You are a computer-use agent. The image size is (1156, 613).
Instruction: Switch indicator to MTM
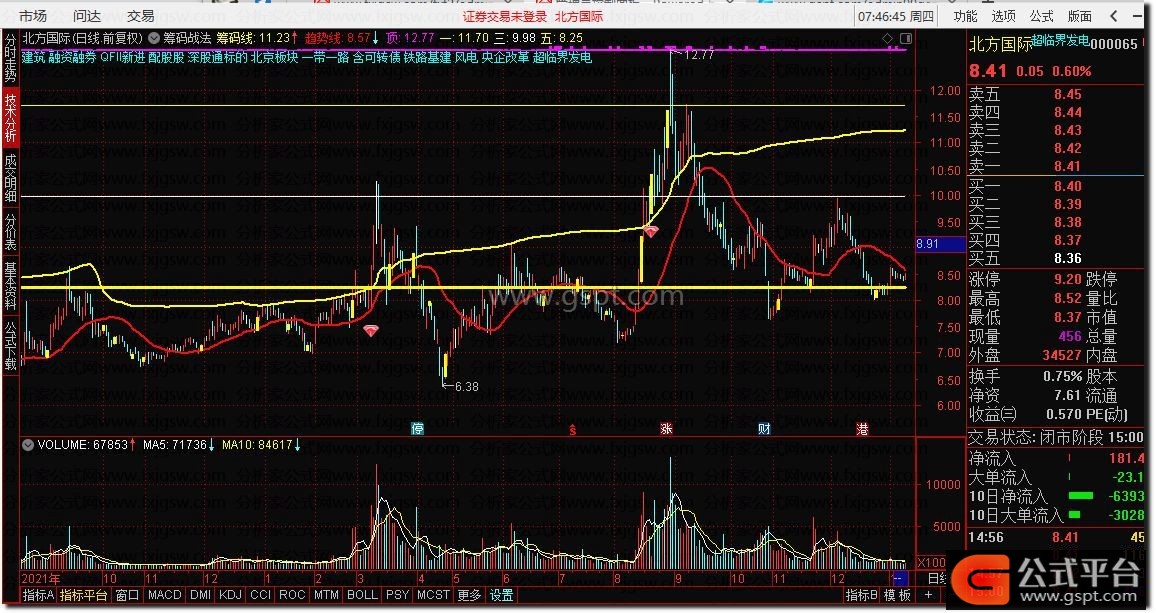pyautogui.click(x=326, y=595)
